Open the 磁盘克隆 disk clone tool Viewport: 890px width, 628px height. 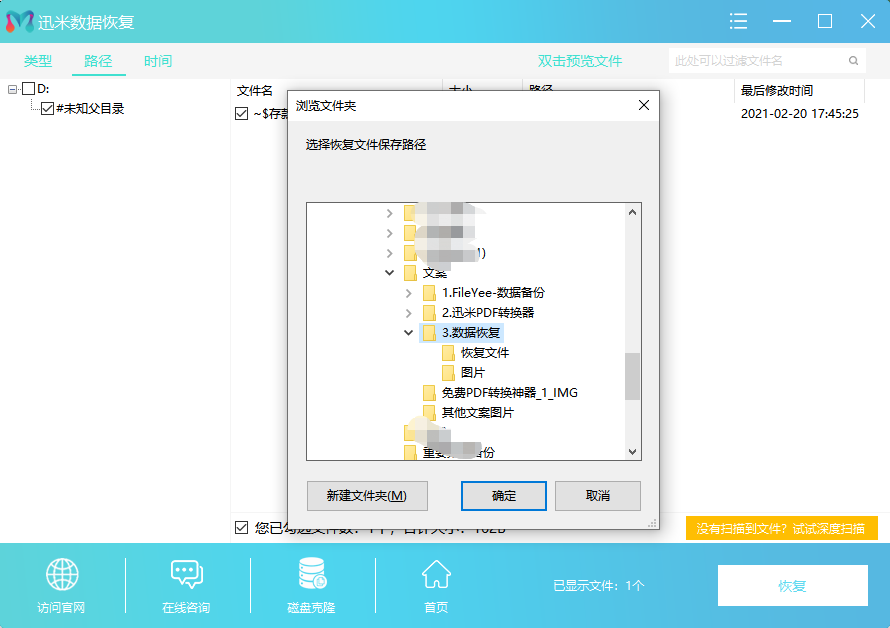311,575
